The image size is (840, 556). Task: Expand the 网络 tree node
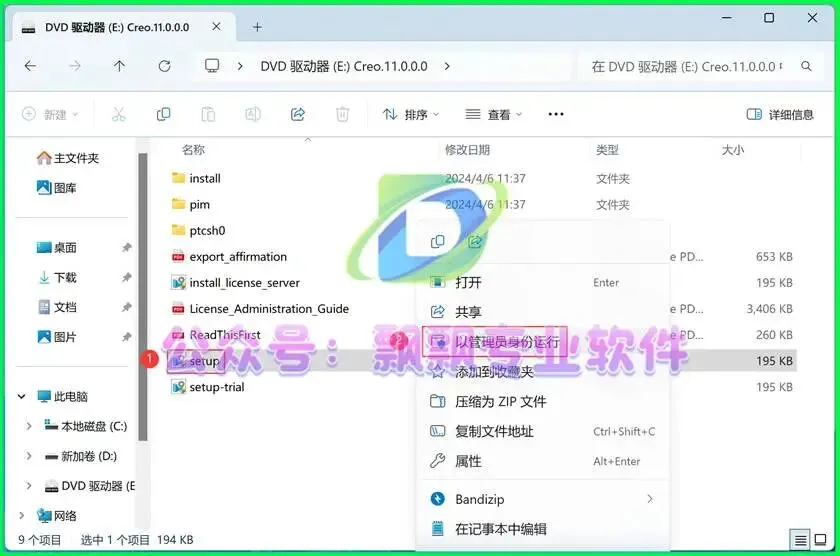coord(21,516)
